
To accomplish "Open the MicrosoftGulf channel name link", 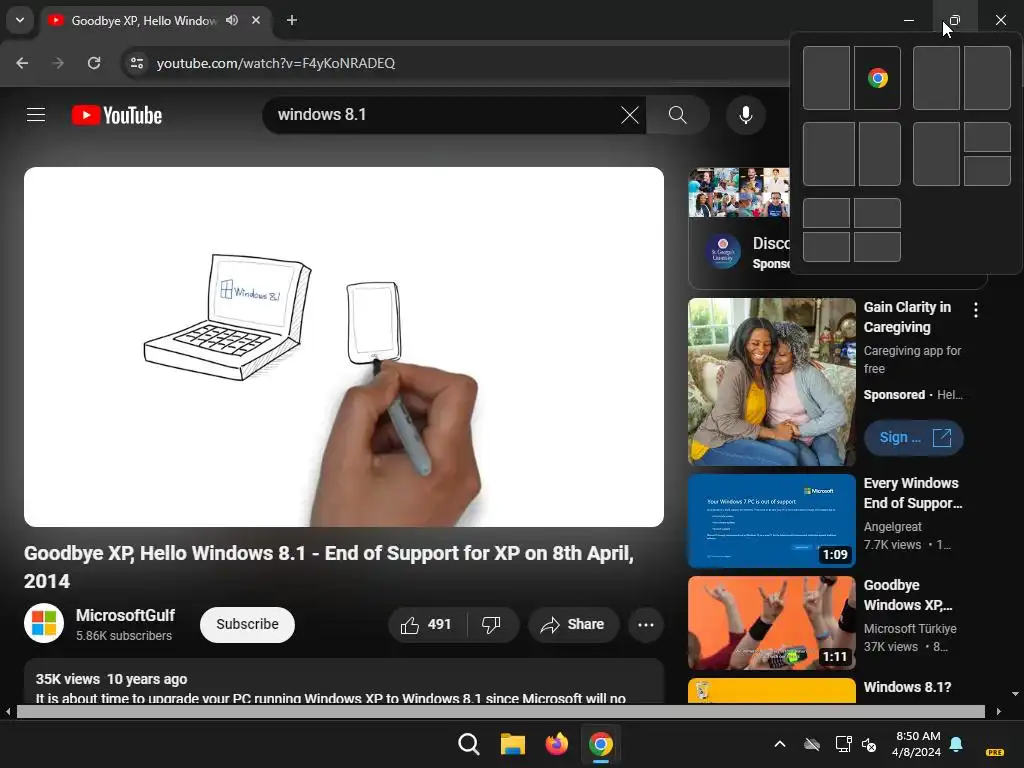I will coord(125,615).
